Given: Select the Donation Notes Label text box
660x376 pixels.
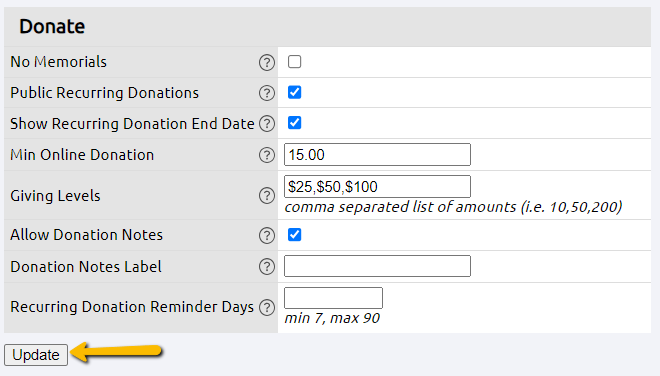Looking at the screenshot, I should pos(377,266).
